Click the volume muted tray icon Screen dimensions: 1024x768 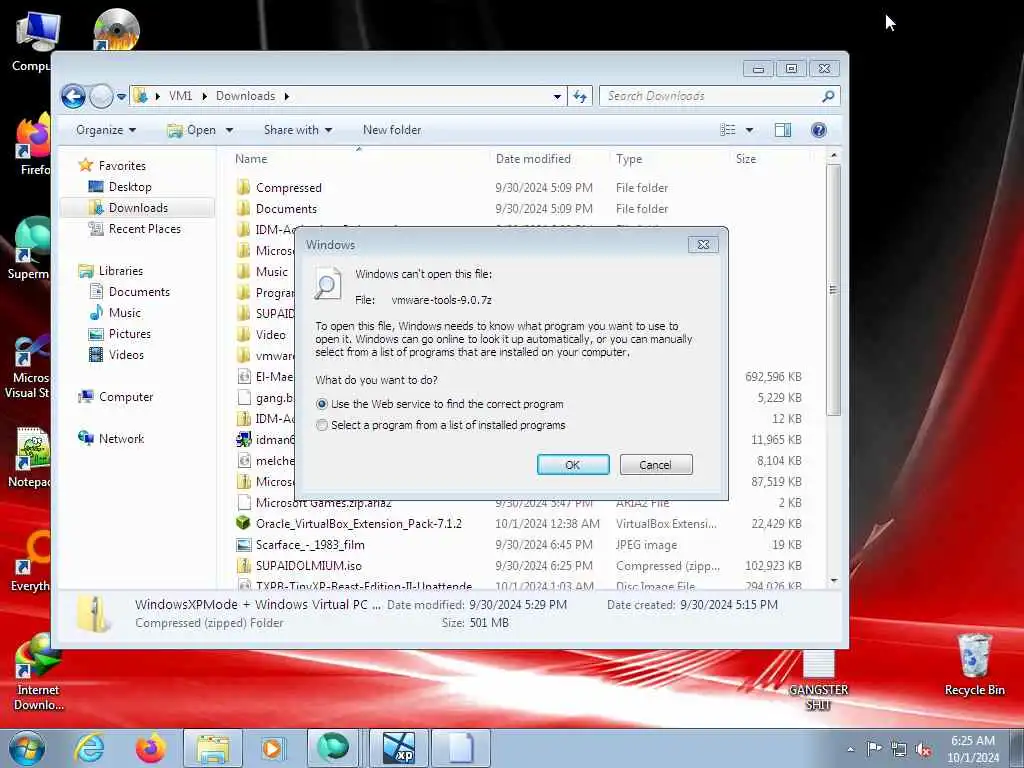(x=923, y=750)
